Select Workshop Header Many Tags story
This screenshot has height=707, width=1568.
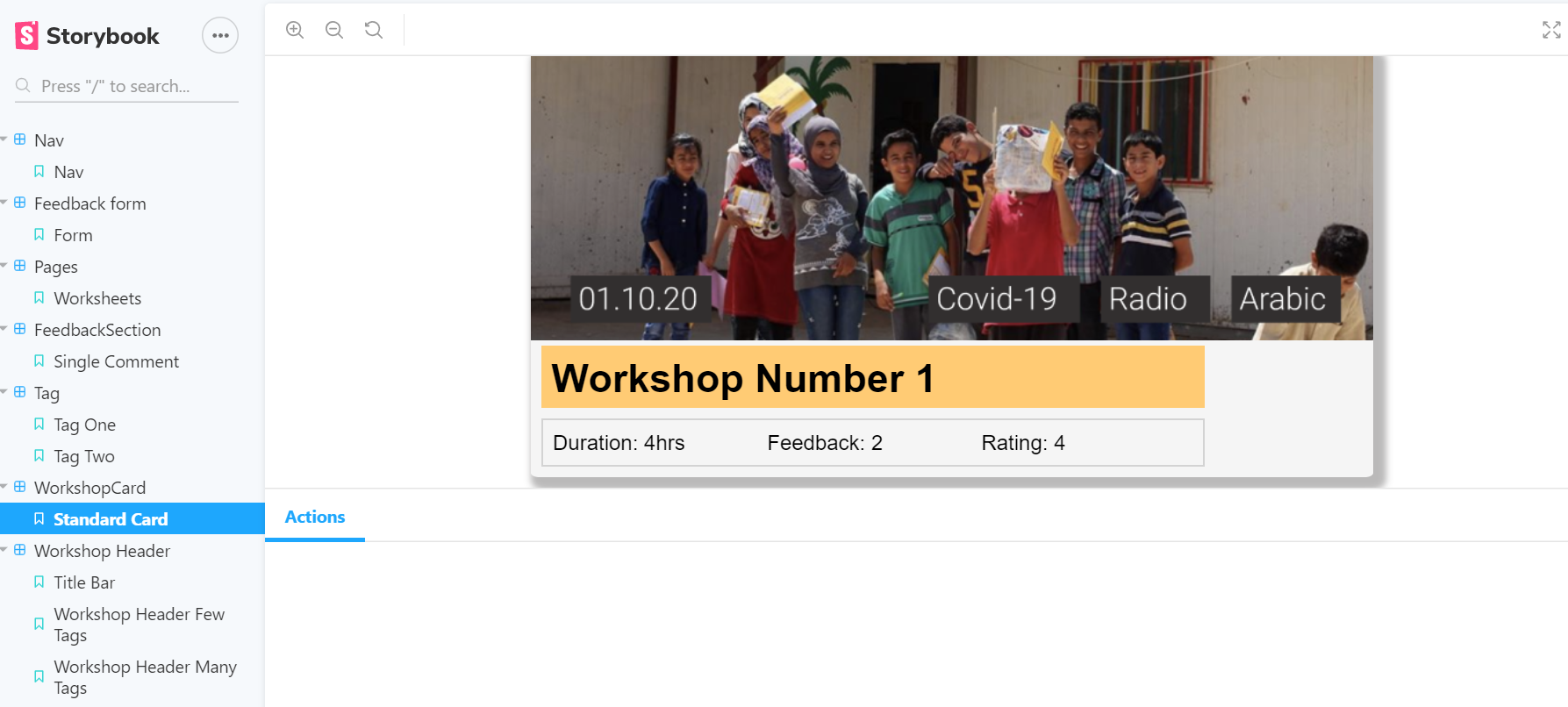coord(132,677)
